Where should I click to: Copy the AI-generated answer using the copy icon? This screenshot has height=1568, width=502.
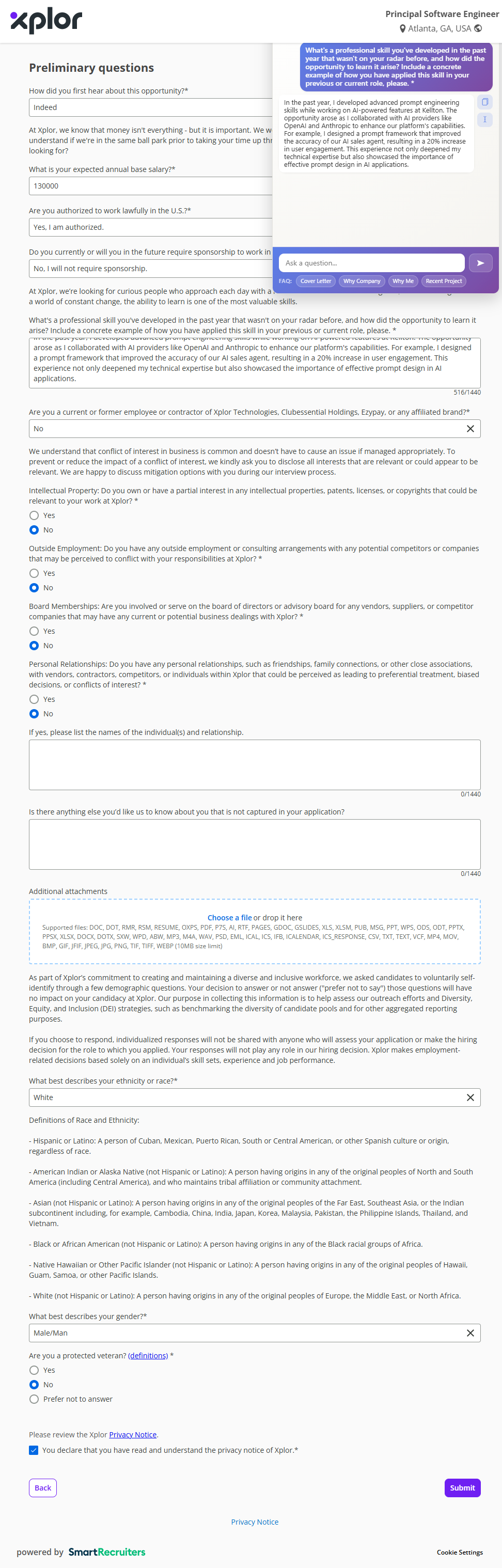(x=484, y=102)
